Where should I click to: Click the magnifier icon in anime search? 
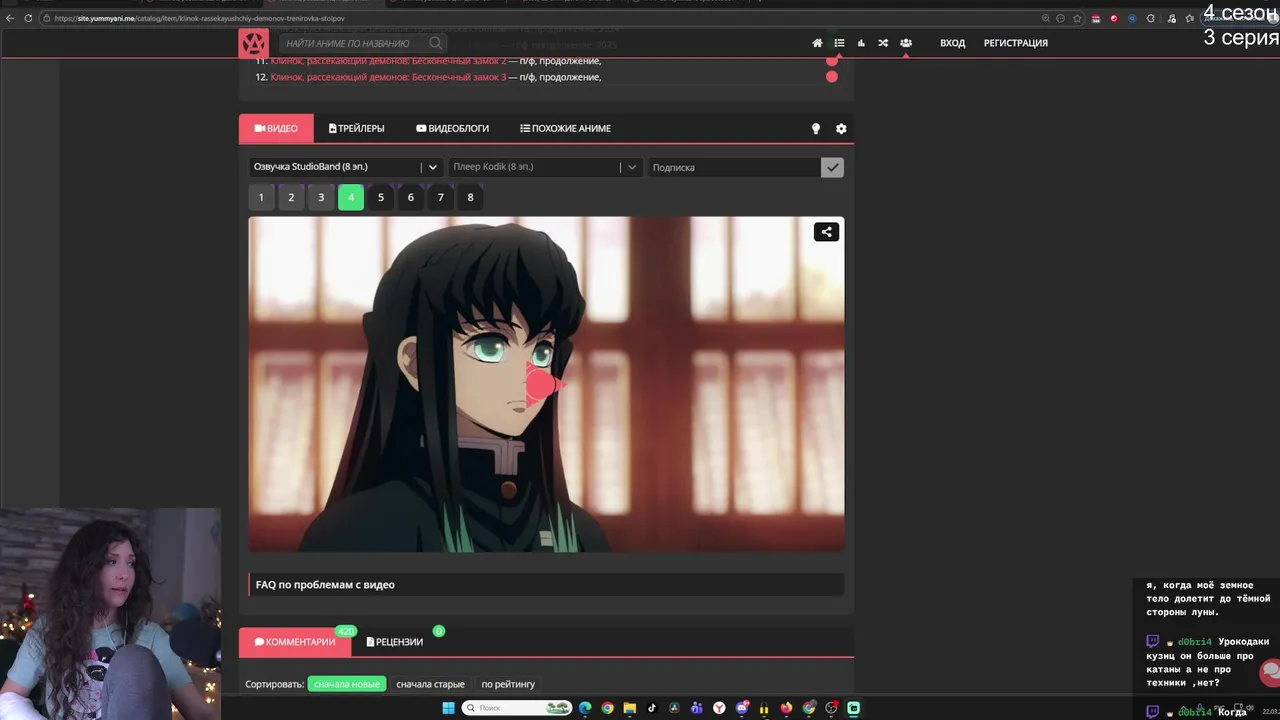(435, 43)
